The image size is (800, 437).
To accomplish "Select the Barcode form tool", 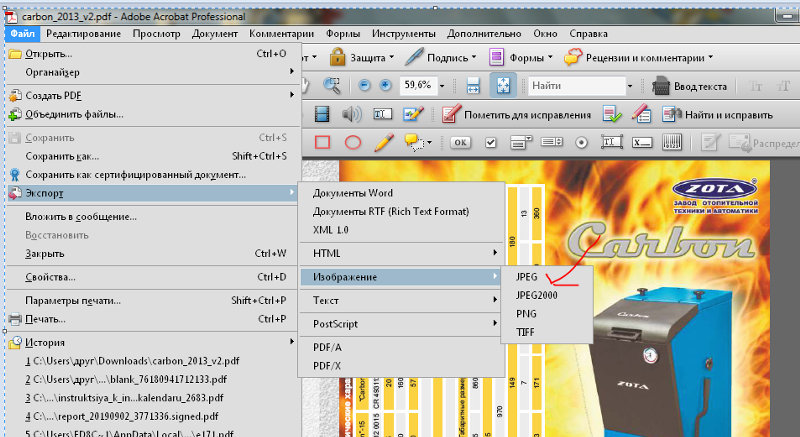I will point(671,142).
